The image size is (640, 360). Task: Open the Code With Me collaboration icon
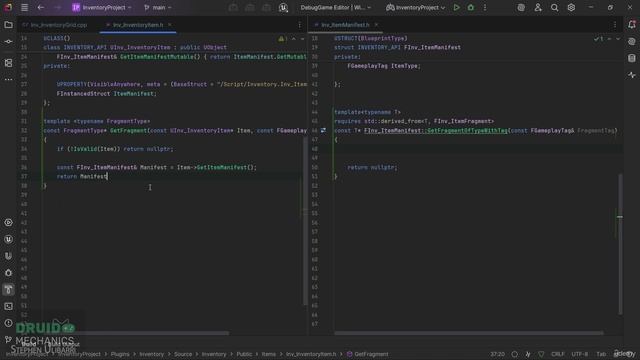point(538,7)
